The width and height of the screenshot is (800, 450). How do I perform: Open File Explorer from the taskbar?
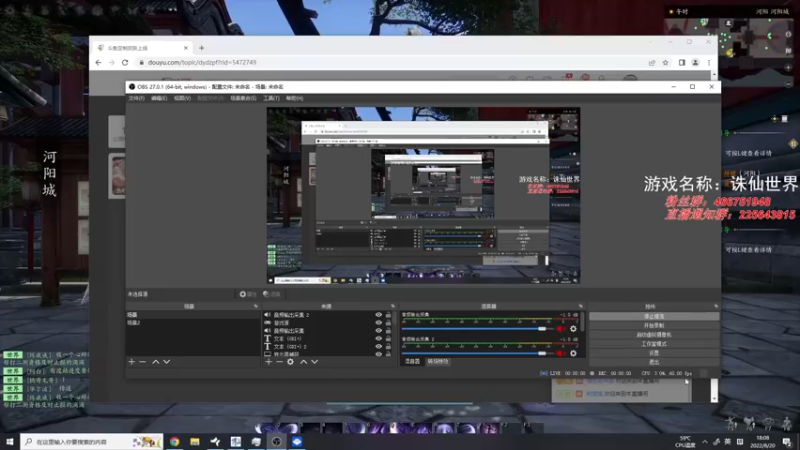tap(195, 441)
